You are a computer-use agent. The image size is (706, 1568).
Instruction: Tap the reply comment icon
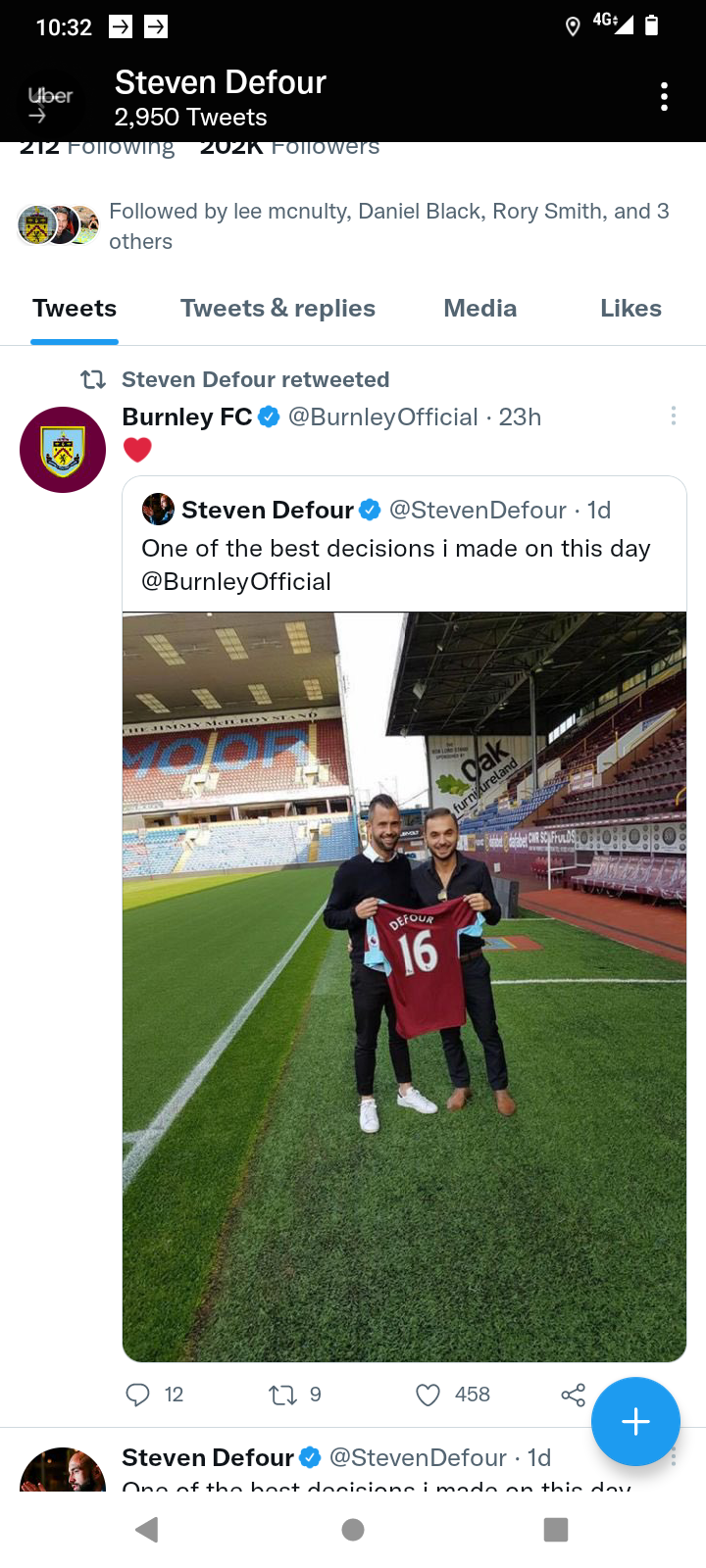click(x=138, y=1395)
